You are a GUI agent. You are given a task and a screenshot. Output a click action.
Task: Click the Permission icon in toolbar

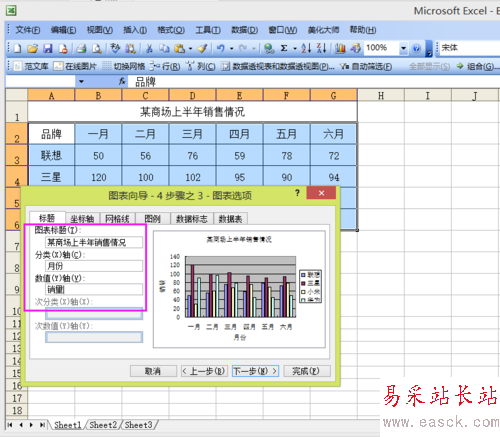[x=63, y=49]
